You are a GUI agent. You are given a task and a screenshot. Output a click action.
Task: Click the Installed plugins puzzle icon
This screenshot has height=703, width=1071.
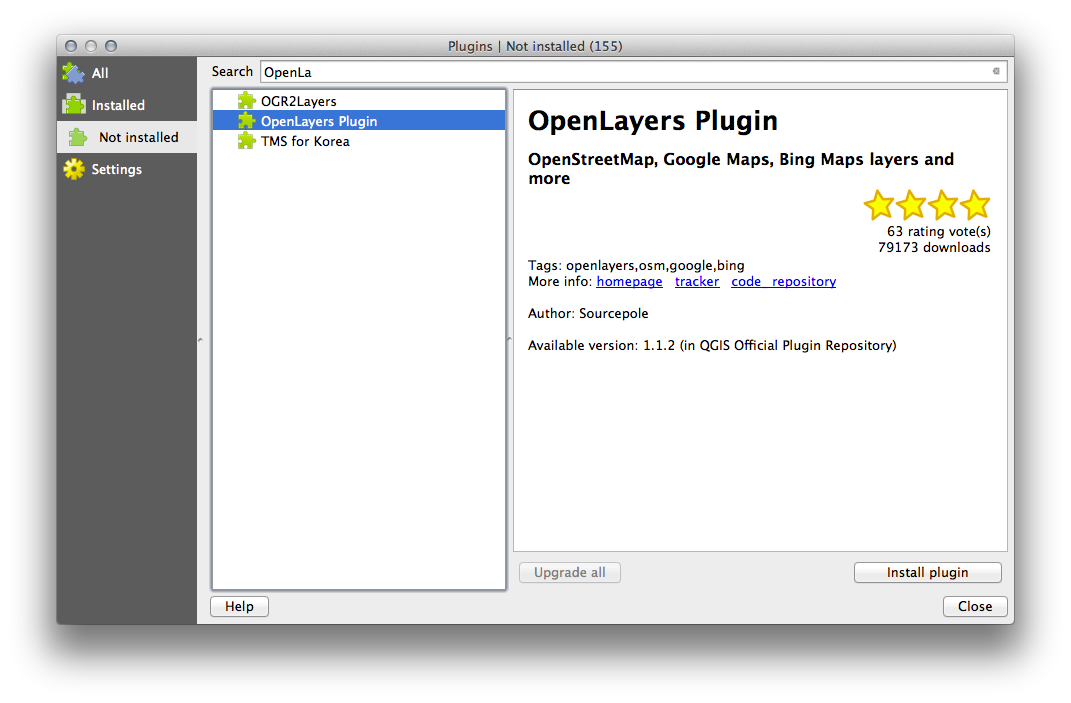pos(74,105)
